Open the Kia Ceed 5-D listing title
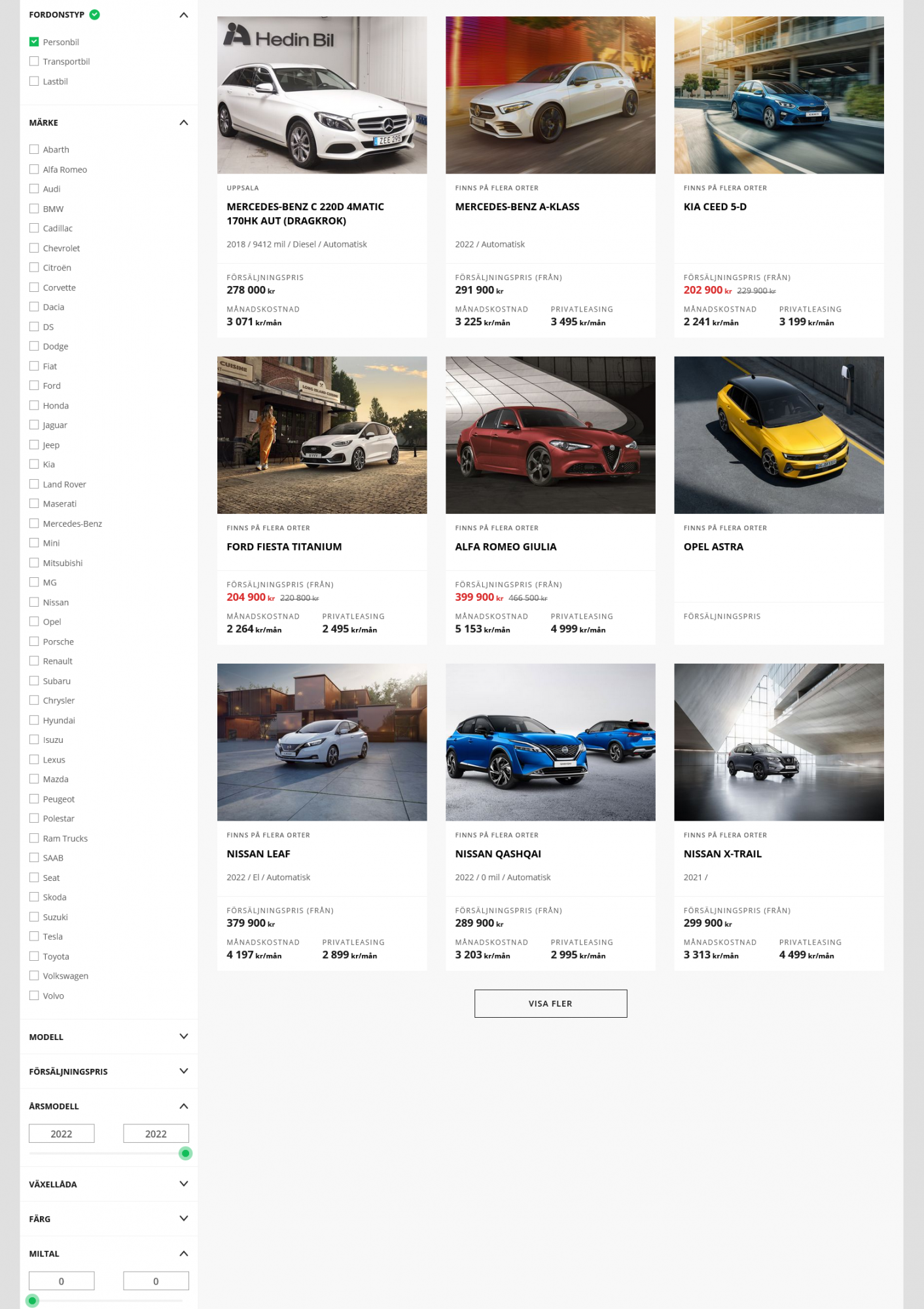 715,207
